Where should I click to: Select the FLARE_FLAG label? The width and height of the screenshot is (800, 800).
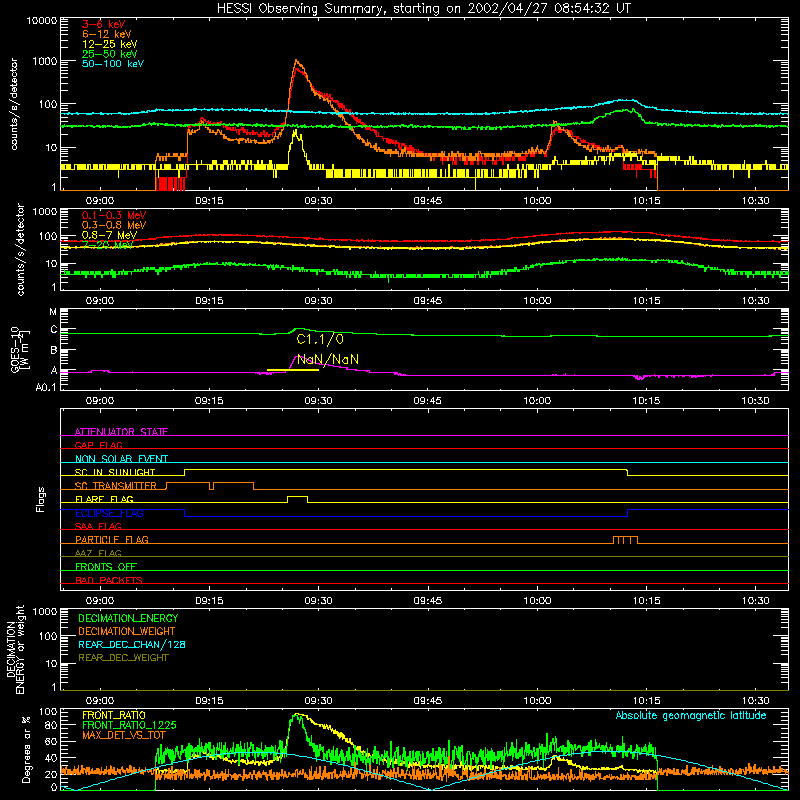click(x=104, y=499)
